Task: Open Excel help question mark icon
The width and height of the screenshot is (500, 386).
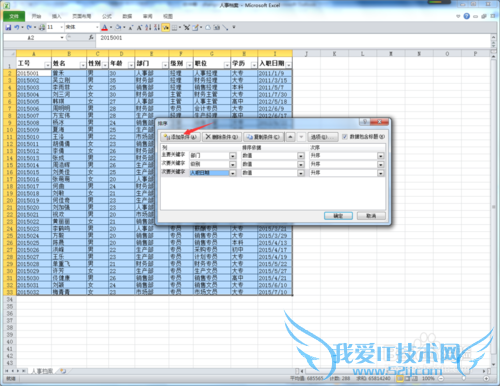Action: [467, 16]
